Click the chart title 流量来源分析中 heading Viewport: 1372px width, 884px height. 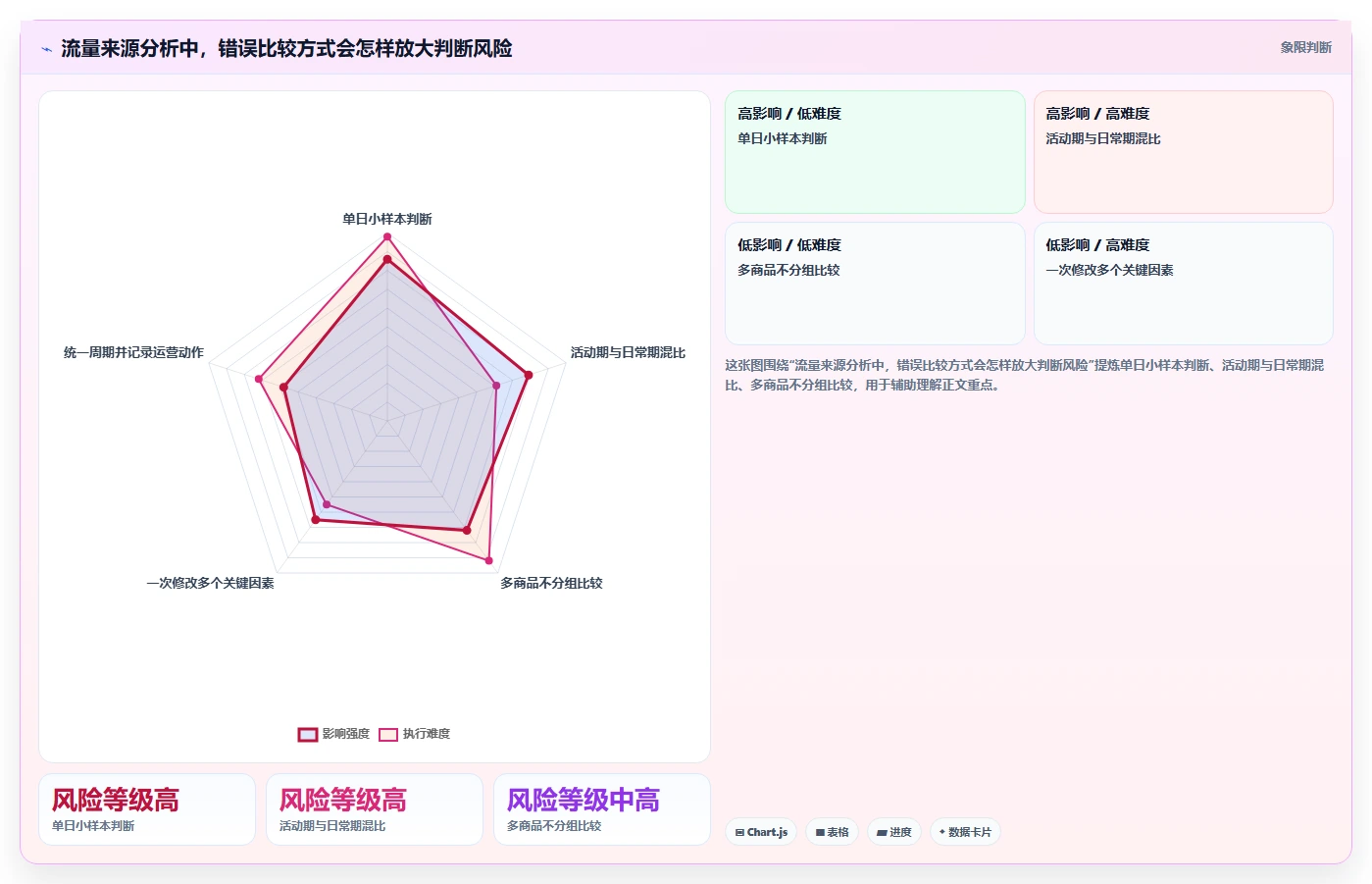(x=286, y=48)
